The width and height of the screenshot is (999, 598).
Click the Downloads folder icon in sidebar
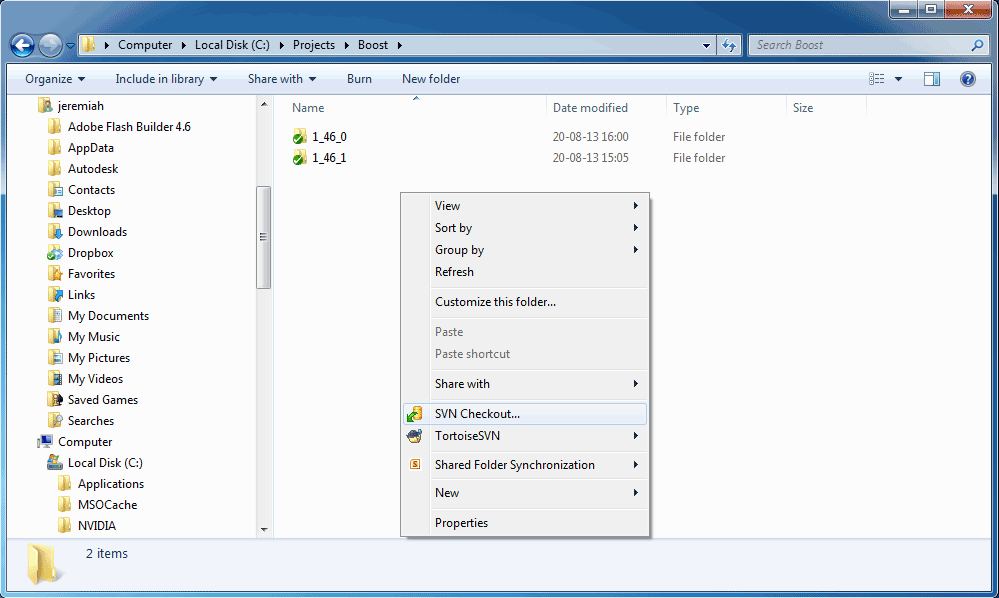(55, 232)
